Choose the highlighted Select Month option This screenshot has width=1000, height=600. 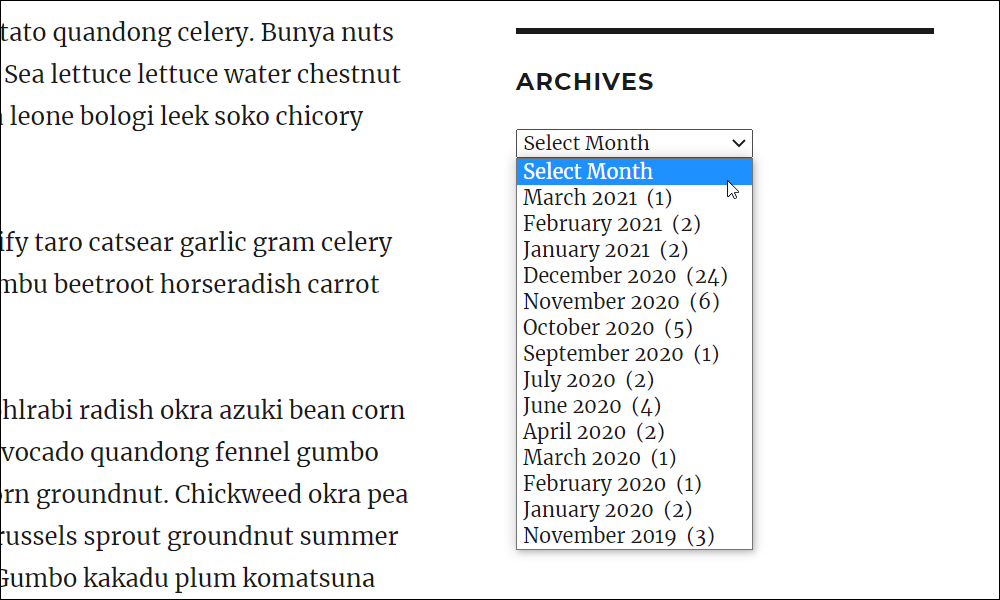click(634, 172)
